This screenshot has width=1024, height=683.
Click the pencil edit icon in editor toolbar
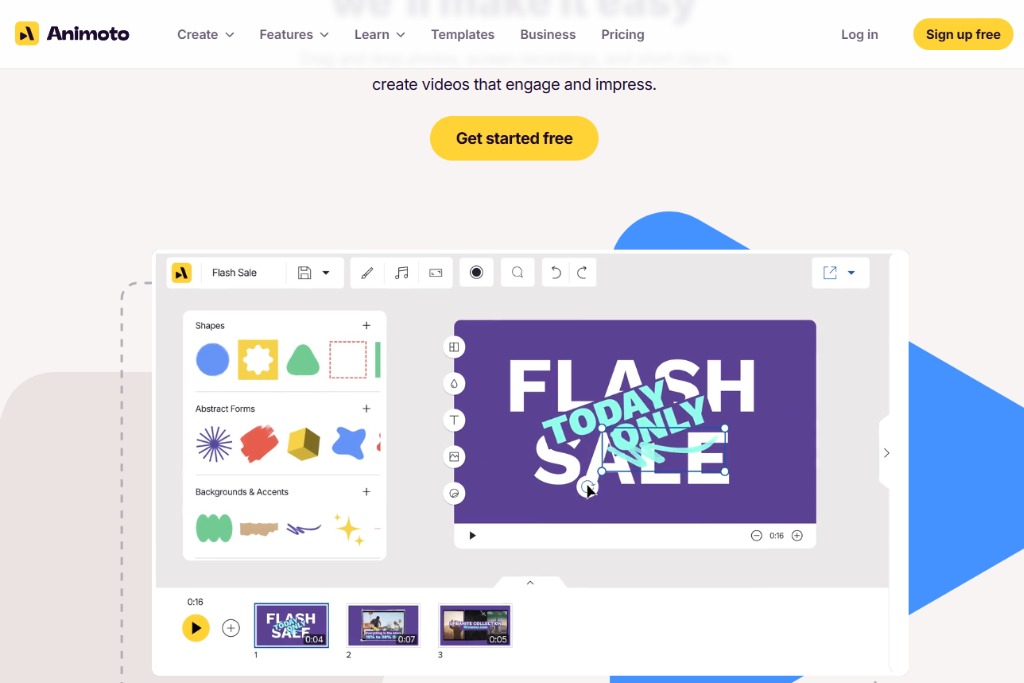point(367,273)
